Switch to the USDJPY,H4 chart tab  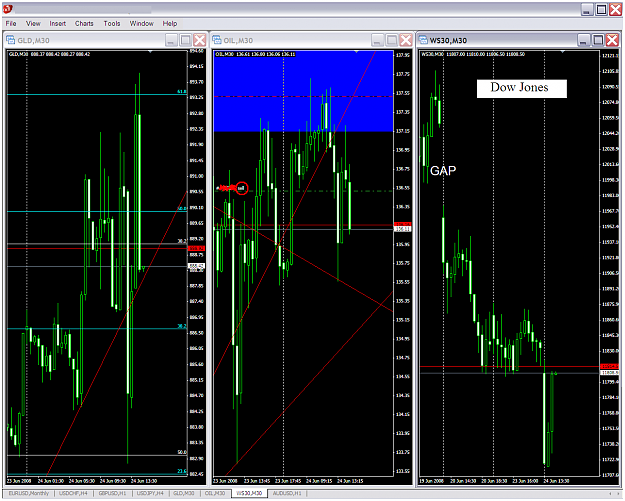click(150, 493)
